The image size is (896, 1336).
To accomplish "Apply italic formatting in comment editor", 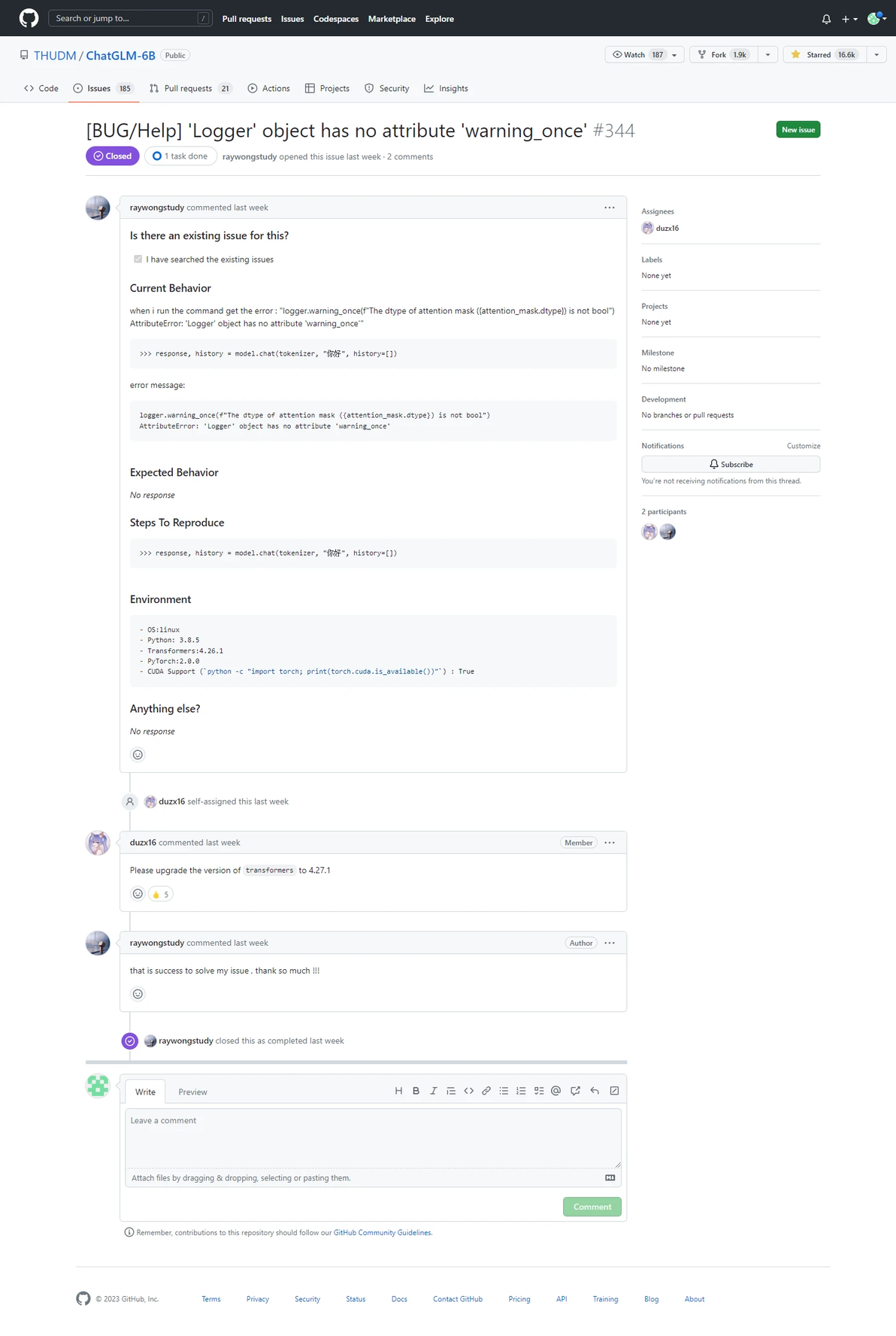I will coord(433,1091).
